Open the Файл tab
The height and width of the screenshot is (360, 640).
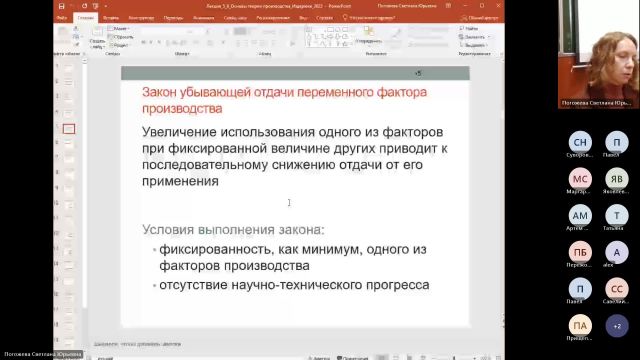pyautogui.click(x=62, y=18)
